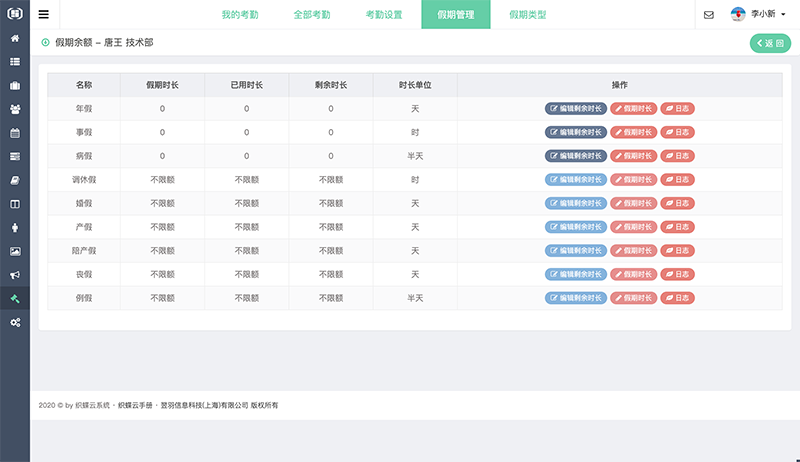Switch to the 考勤设置 tab
Viewport: 800px width, 462px height.
pos(385,15)
